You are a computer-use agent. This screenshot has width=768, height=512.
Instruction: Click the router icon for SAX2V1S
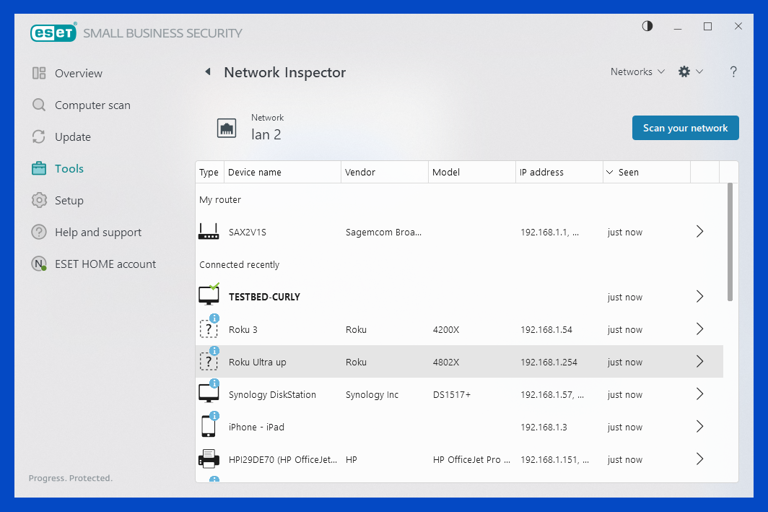[x=208, y=232]
